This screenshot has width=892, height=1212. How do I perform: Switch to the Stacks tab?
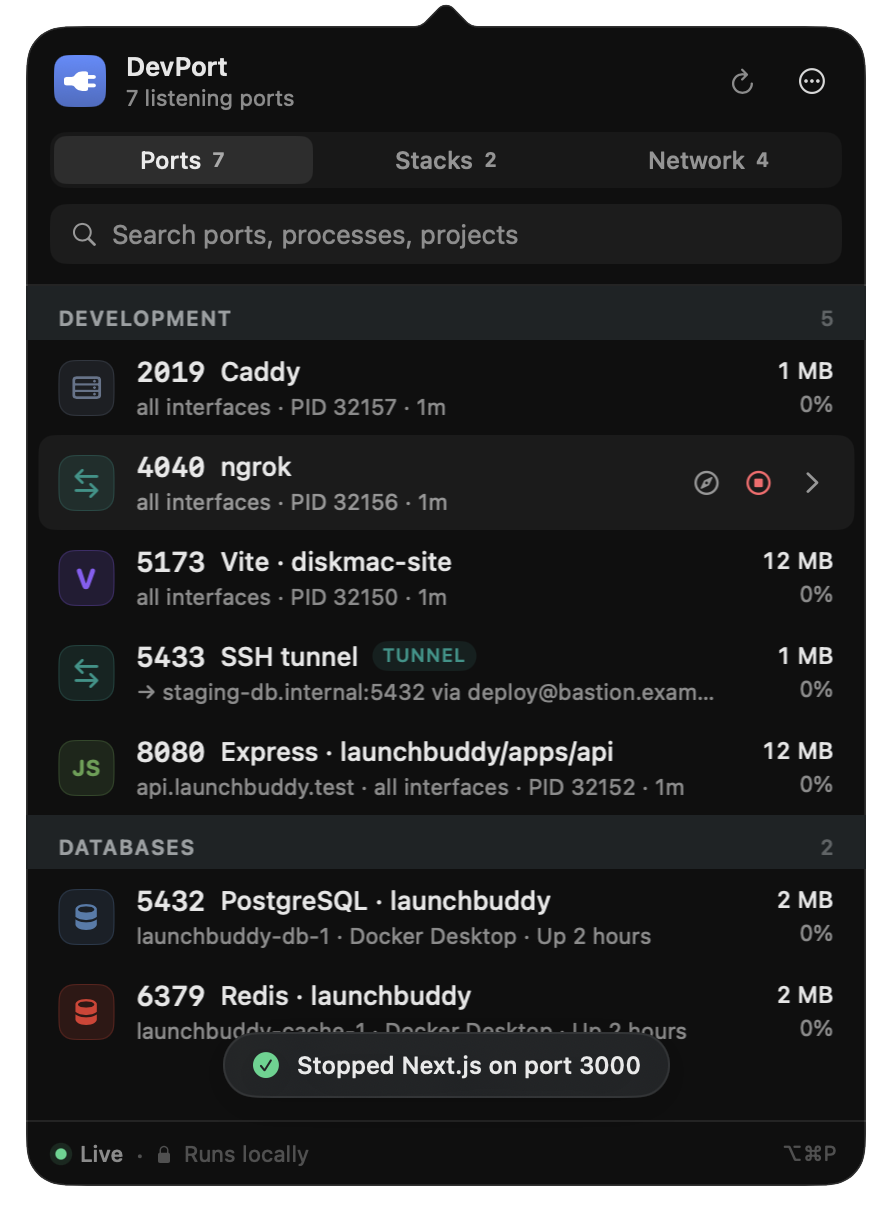[446, 160]
